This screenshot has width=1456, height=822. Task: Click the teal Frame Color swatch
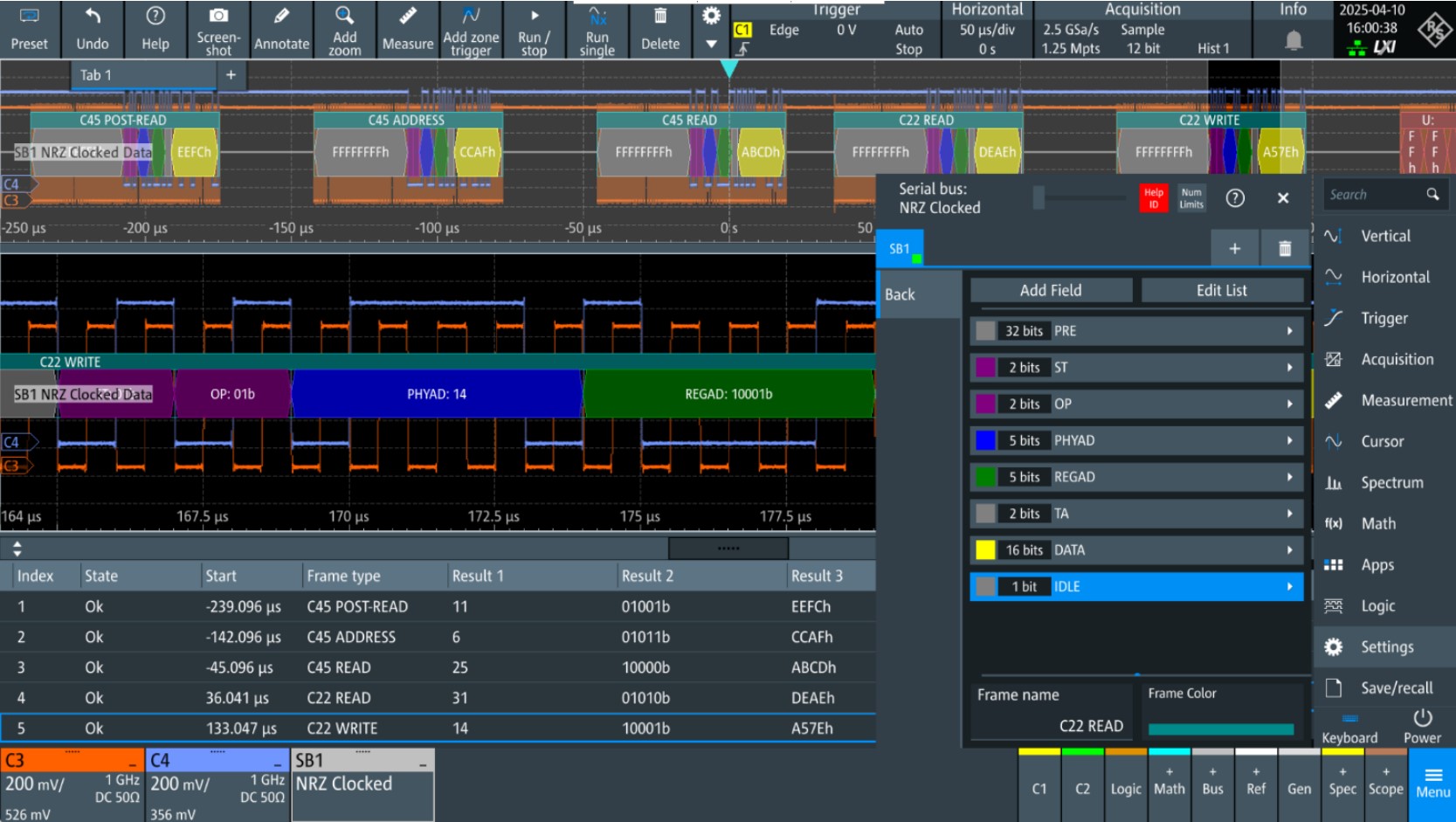point(1220,729)
